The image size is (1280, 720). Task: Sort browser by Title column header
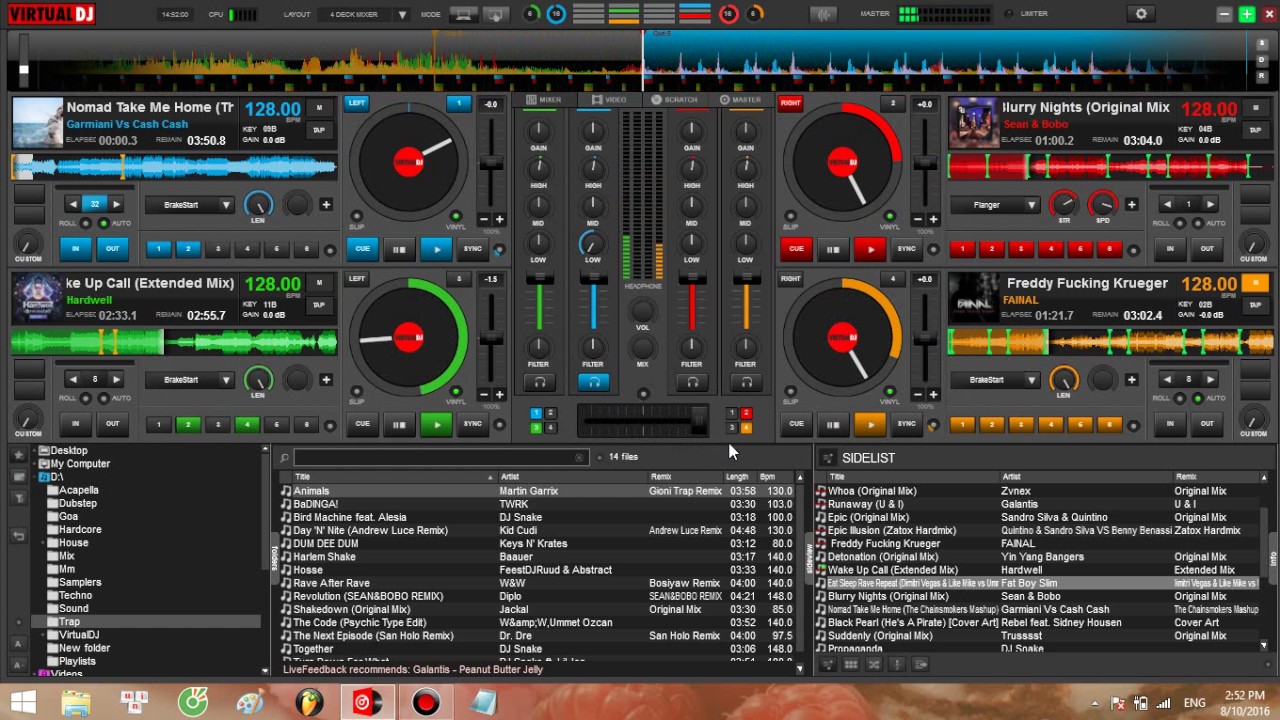click(x=390, y=477)
